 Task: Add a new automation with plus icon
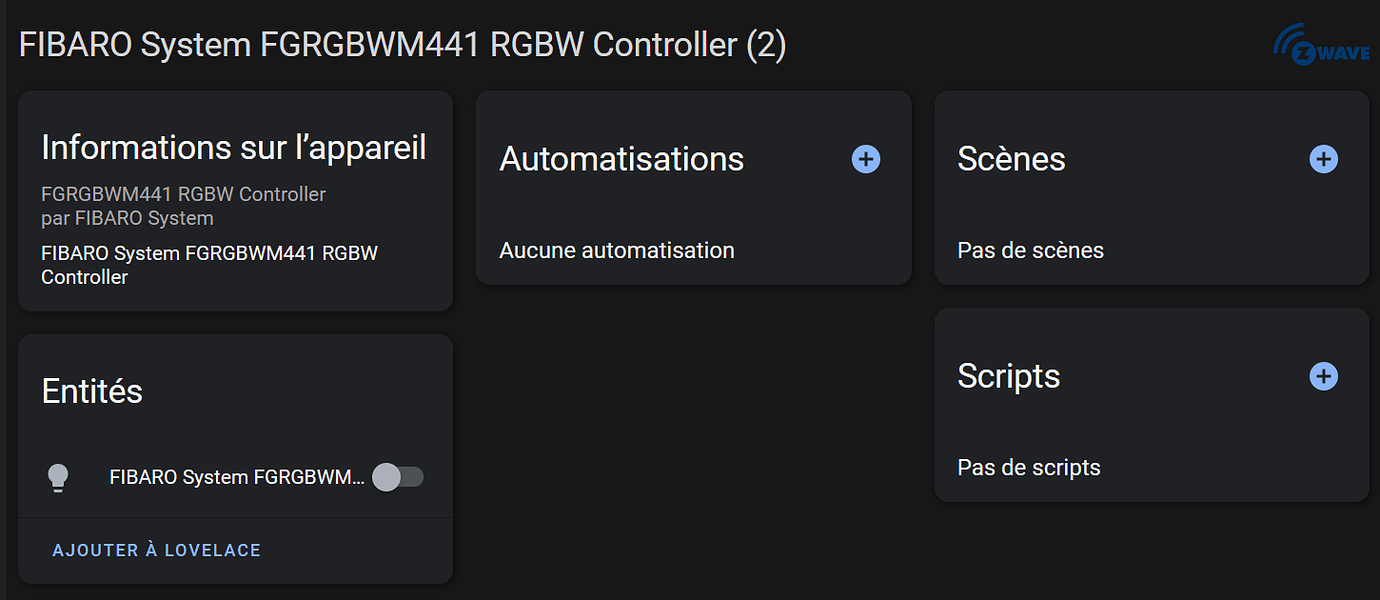point(866,159)
